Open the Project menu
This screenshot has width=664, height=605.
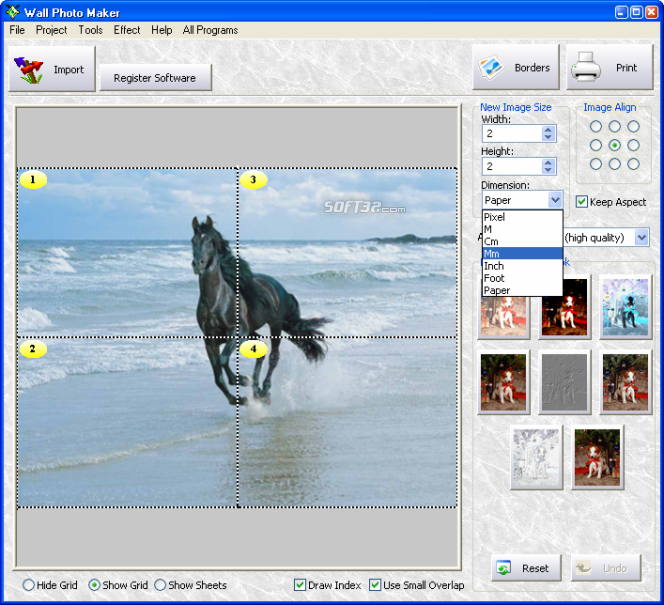[51, 30]
